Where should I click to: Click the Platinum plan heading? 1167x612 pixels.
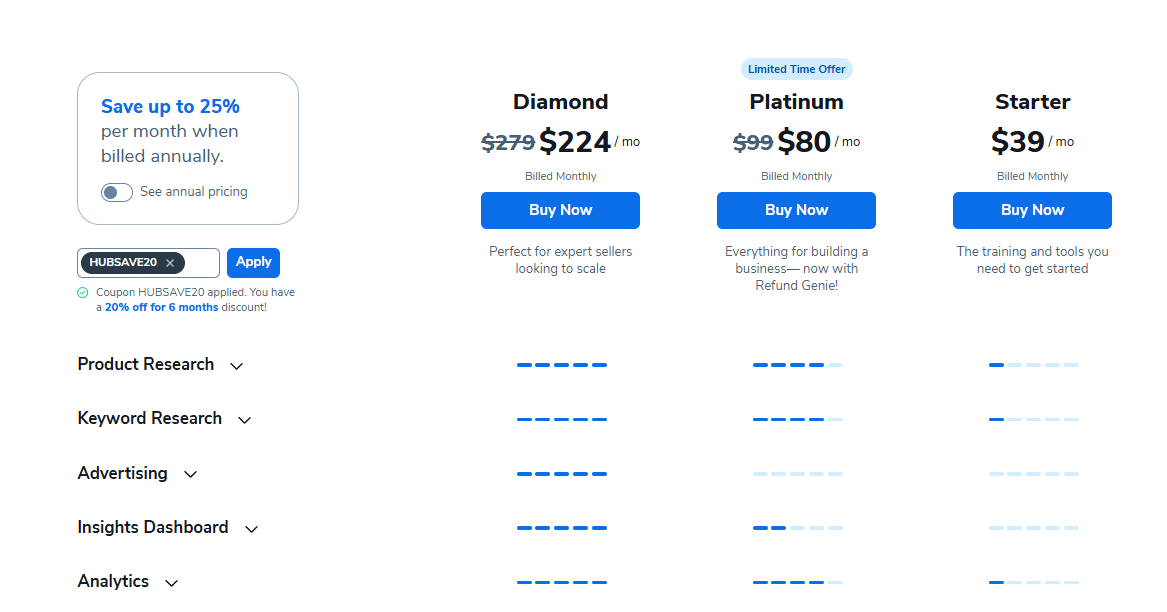(796, 102)
